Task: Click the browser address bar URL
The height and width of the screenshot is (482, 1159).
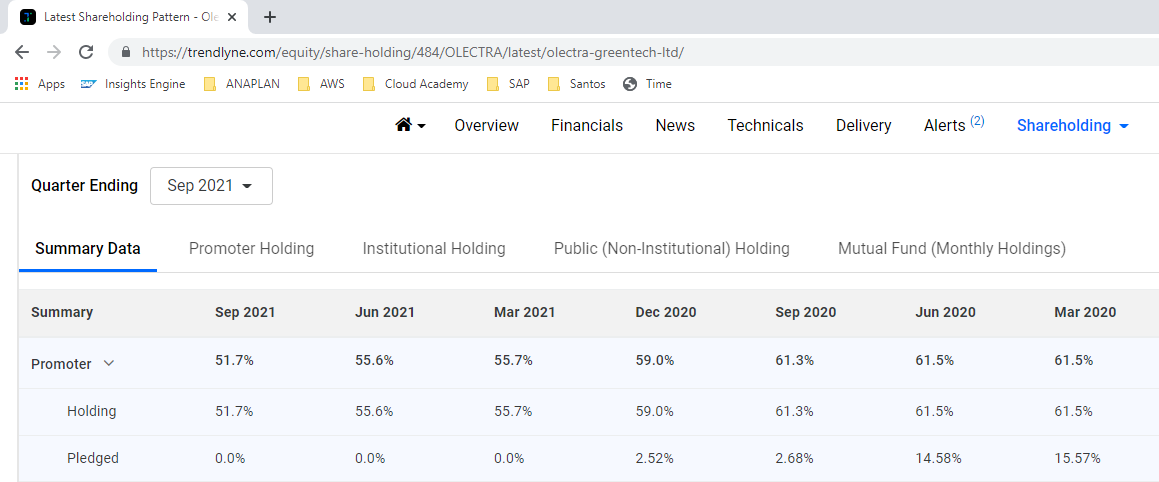Action: point(412,52)
